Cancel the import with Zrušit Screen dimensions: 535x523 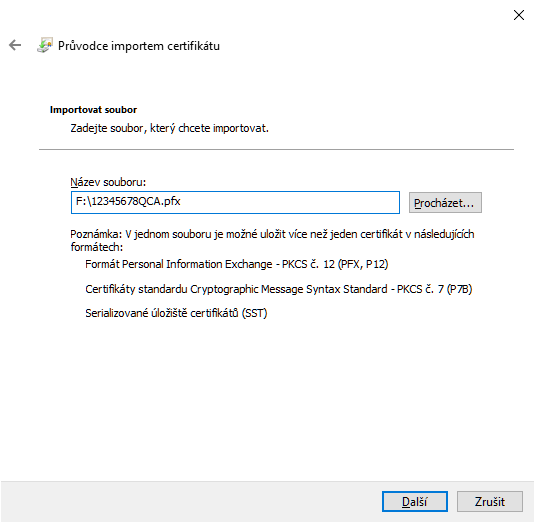[490, 502]
